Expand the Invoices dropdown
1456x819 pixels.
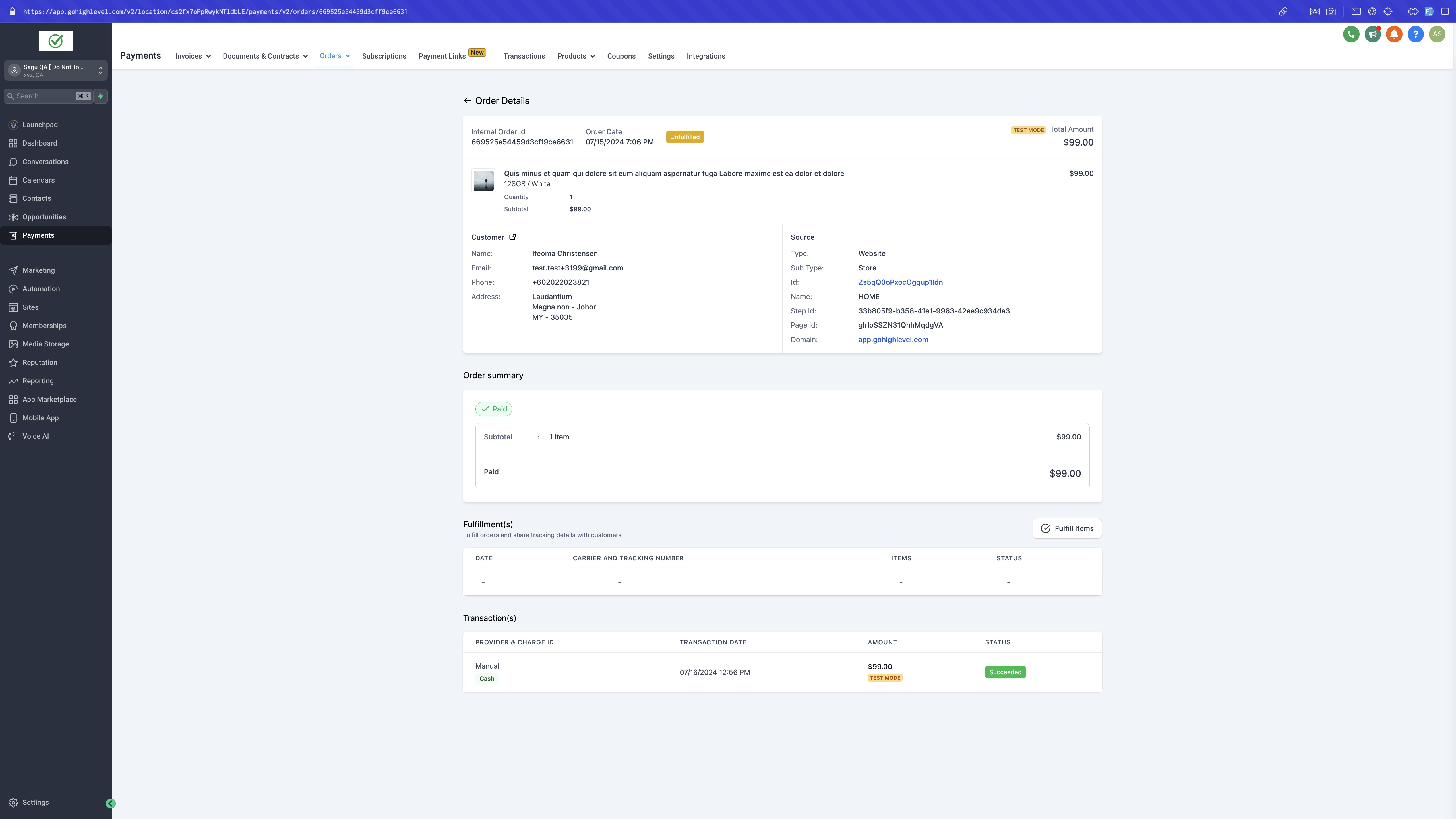[193, 57]
